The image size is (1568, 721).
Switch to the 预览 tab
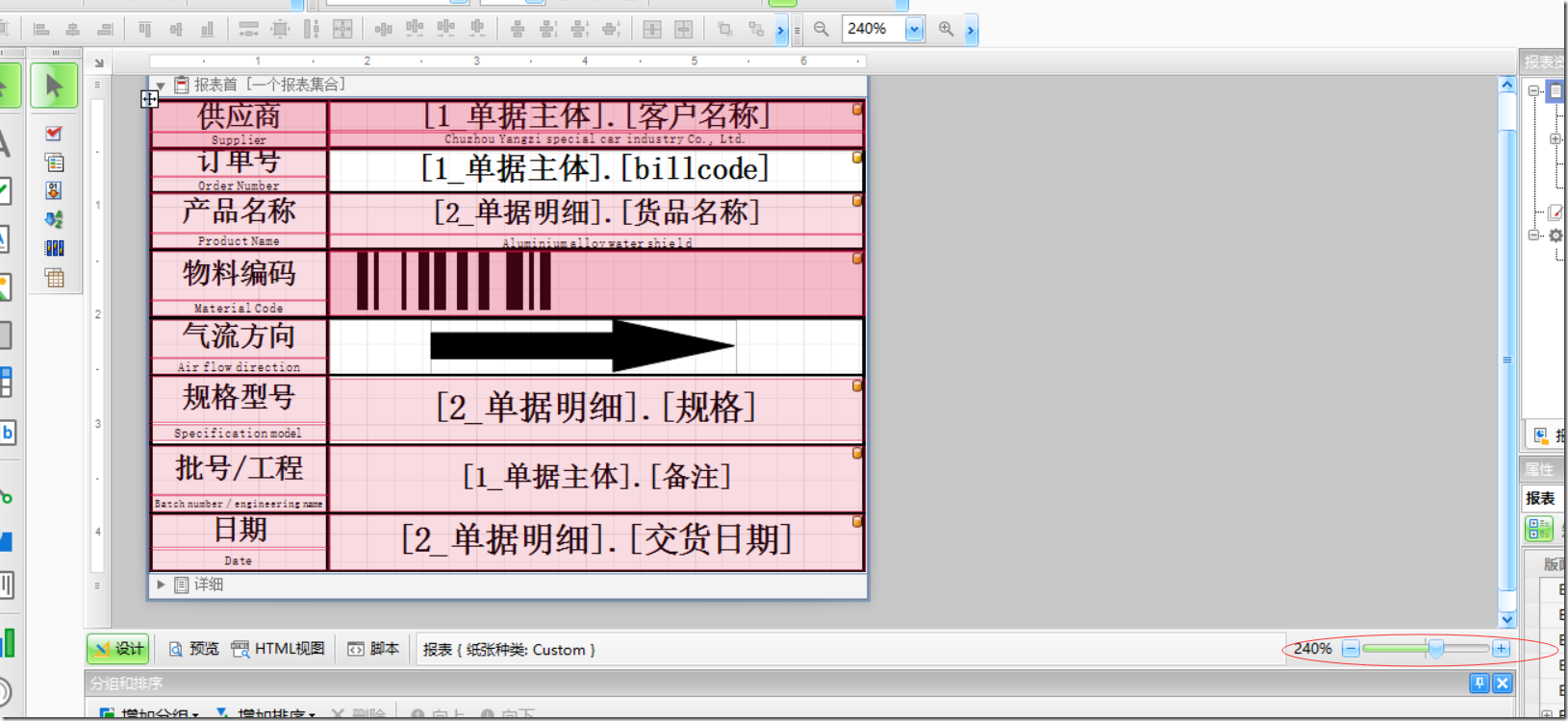point(193,649)
